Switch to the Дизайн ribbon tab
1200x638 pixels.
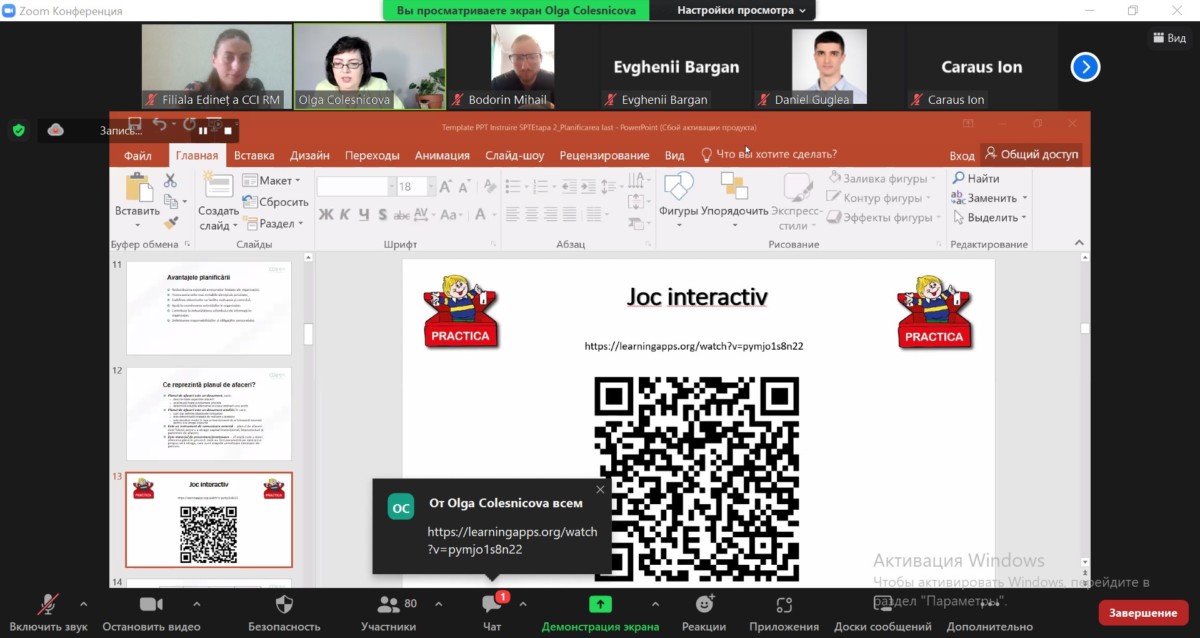[x=310, y=155]
